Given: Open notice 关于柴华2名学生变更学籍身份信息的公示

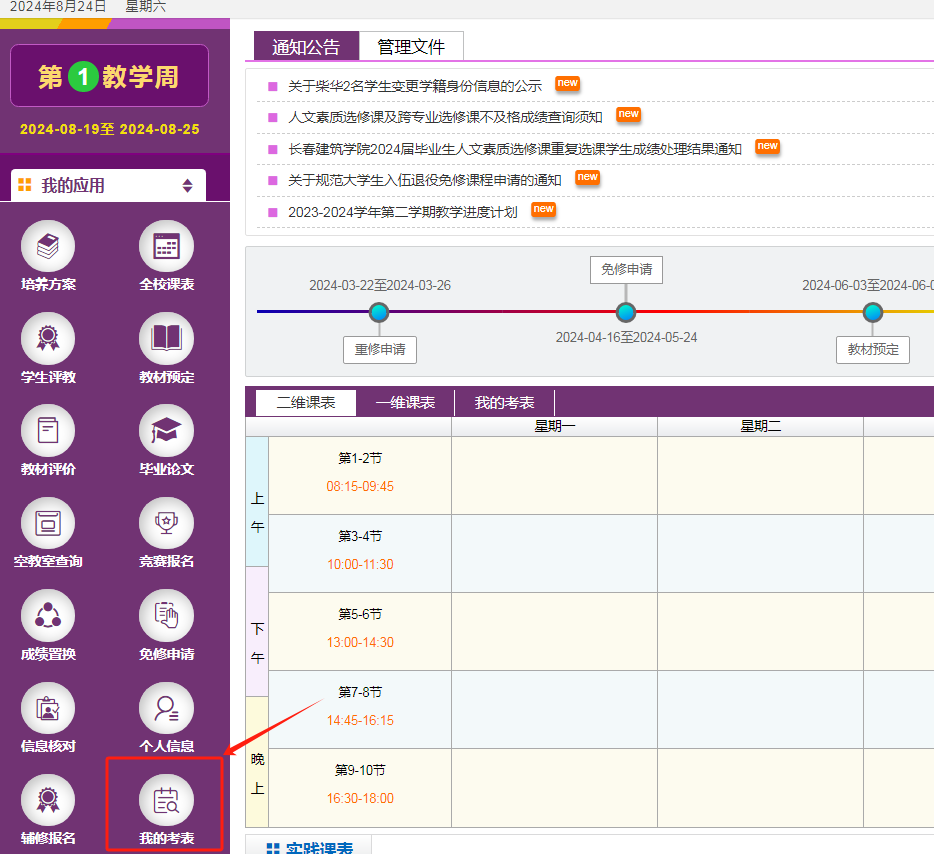Looking at the screenshot, I should [415, 86].
